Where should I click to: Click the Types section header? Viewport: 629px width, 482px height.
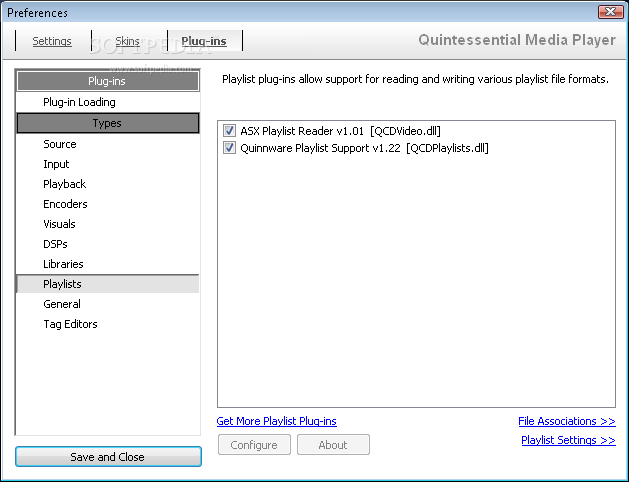pyautogui.click(x=107, y=123)
